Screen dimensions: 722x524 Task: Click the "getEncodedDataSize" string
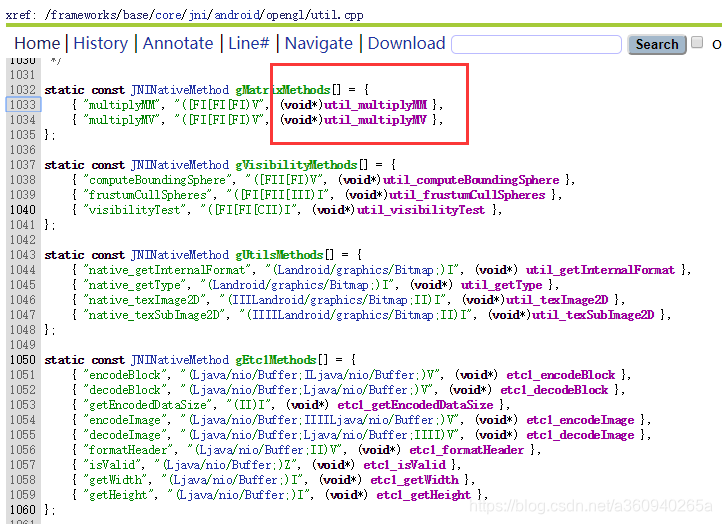(147, 405)
